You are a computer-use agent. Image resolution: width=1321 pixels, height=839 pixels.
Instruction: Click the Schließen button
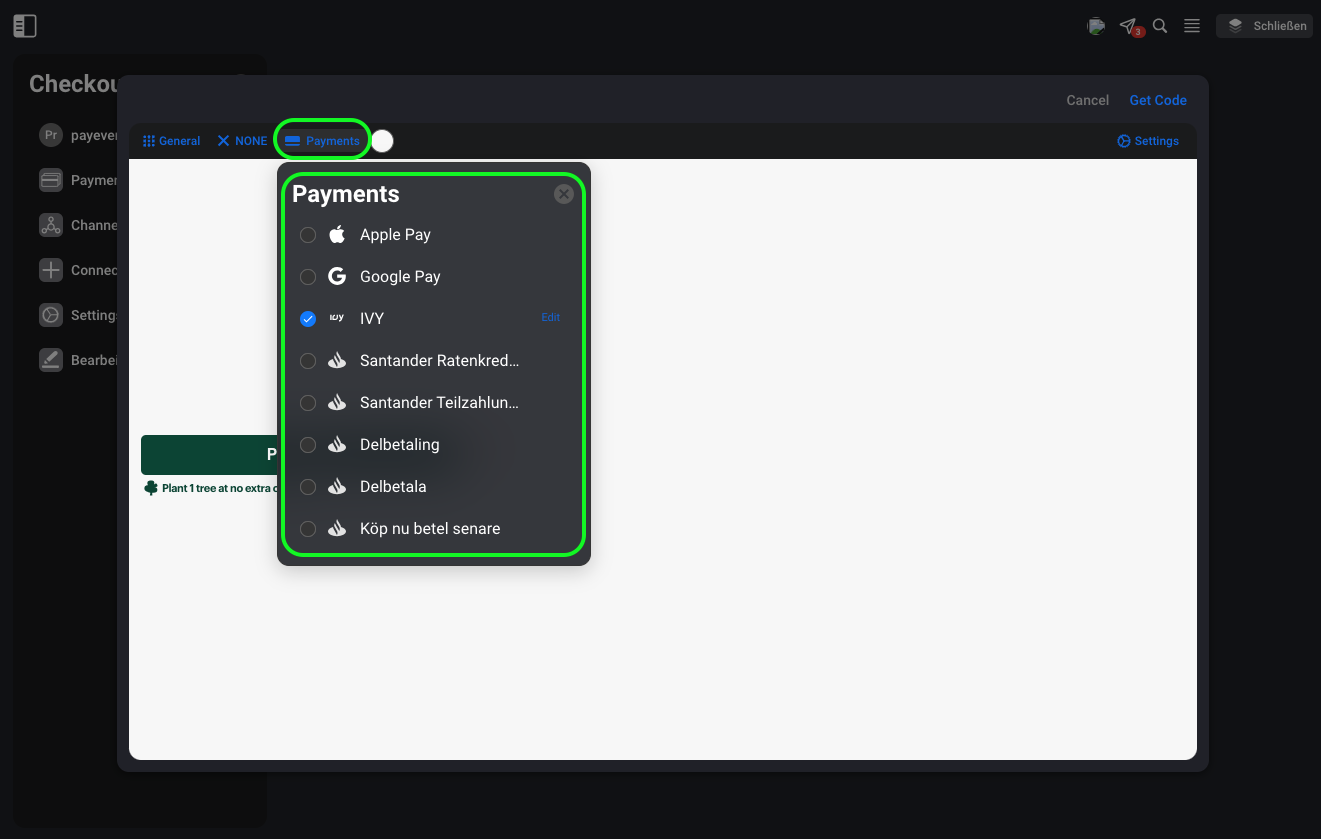pos(1264,26)
